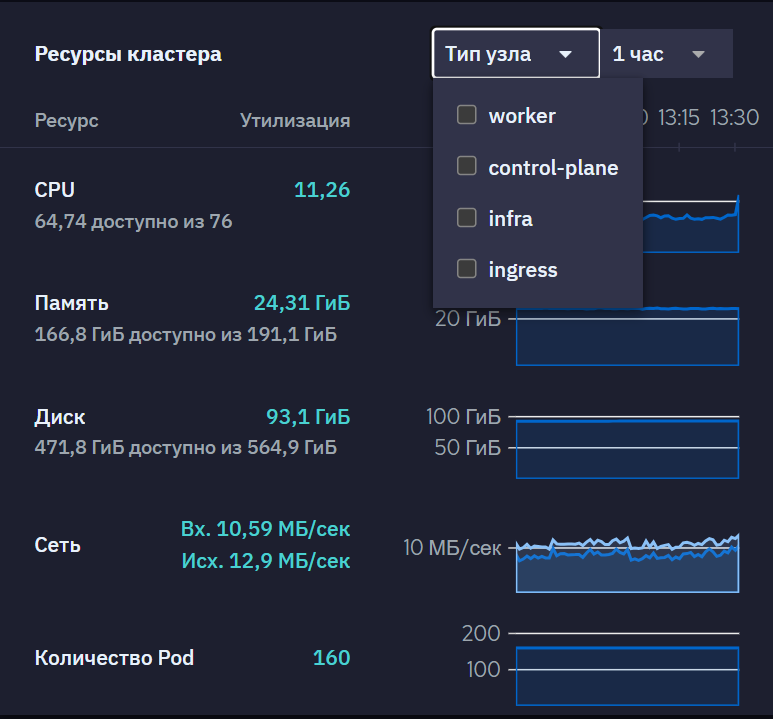This screenshot has height=719, width=773.
Task: Click the 10 МБ/сек axis label
Action: (452, 548)
